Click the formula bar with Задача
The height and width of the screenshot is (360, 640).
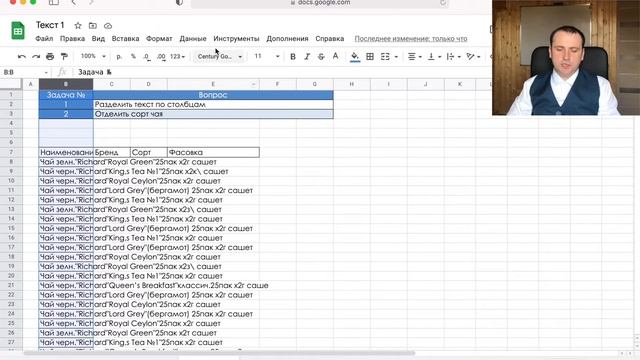point(282,72)
